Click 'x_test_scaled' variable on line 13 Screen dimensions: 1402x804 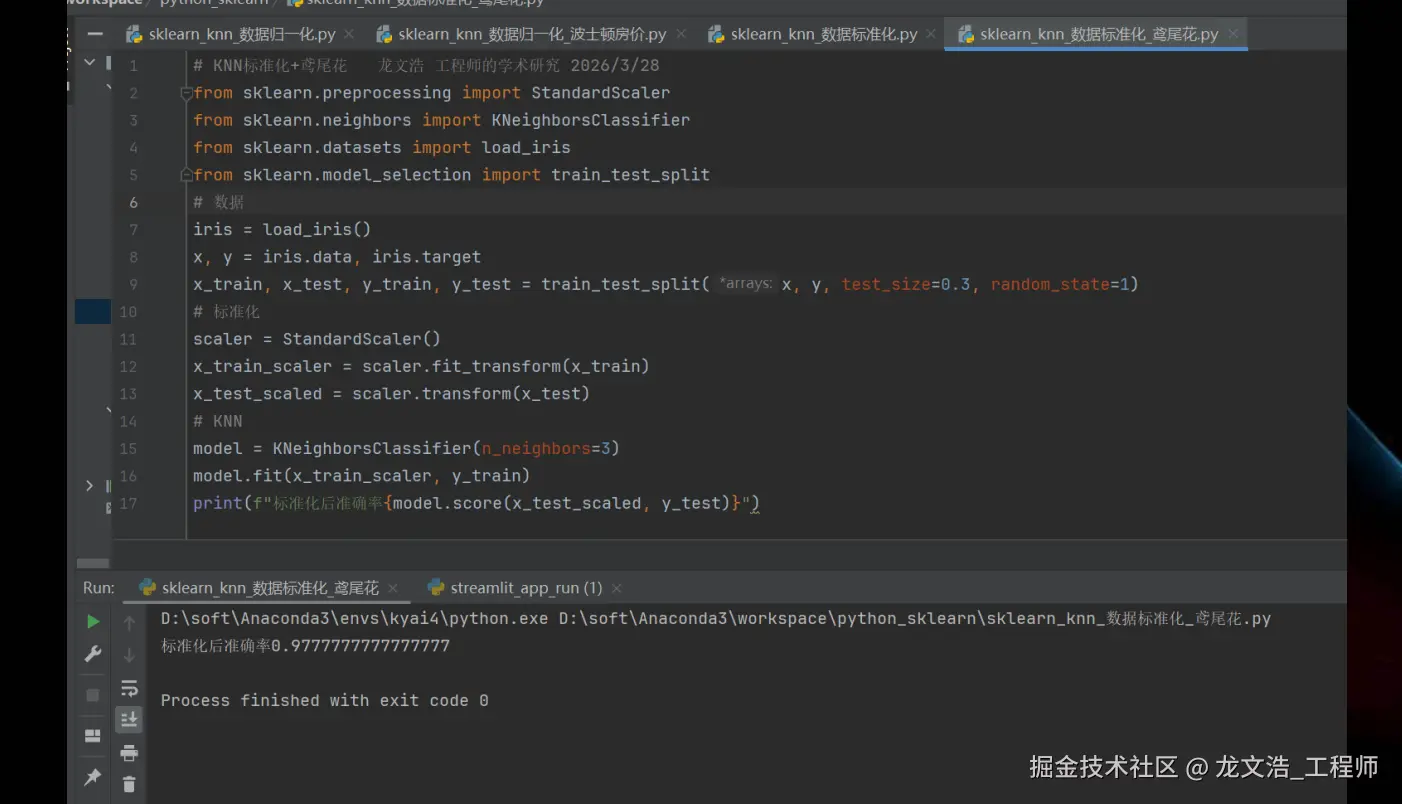[x=258, y=394]
